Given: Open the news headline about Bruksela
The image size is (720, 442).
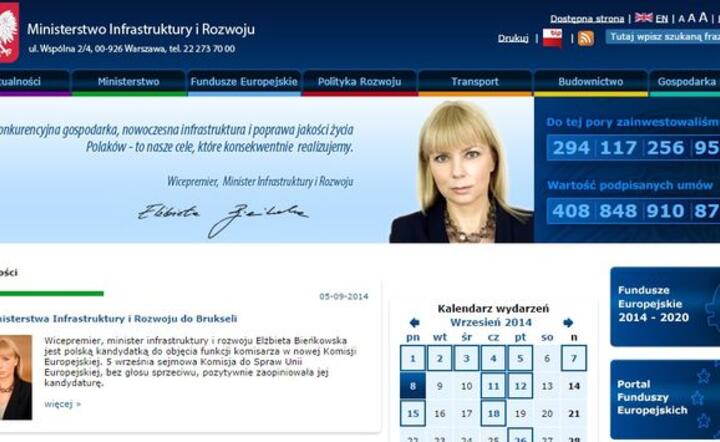Looking at the screenshot, I should (118, 319).
